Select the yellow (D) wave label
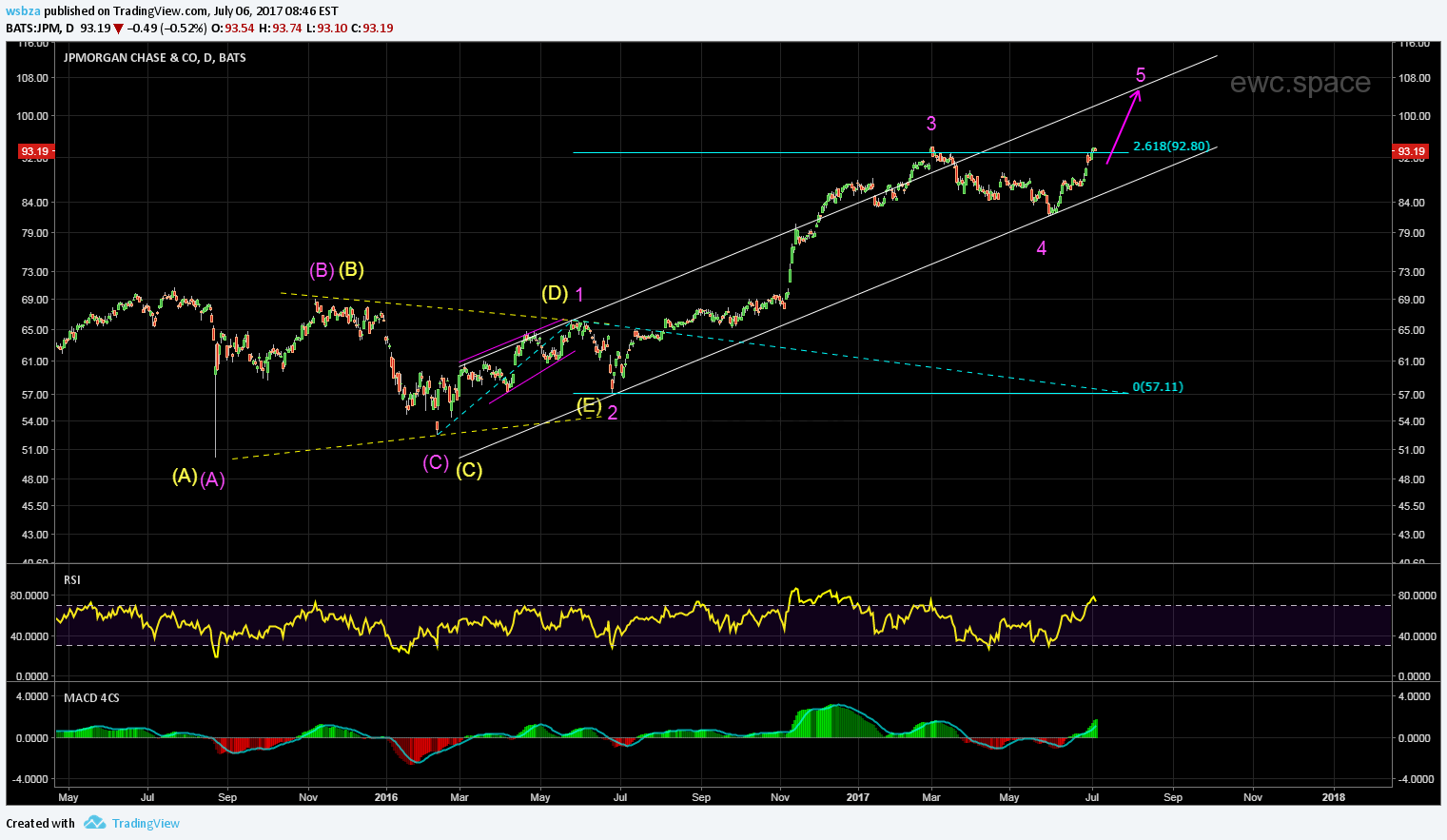 click(x=555, y=293)
